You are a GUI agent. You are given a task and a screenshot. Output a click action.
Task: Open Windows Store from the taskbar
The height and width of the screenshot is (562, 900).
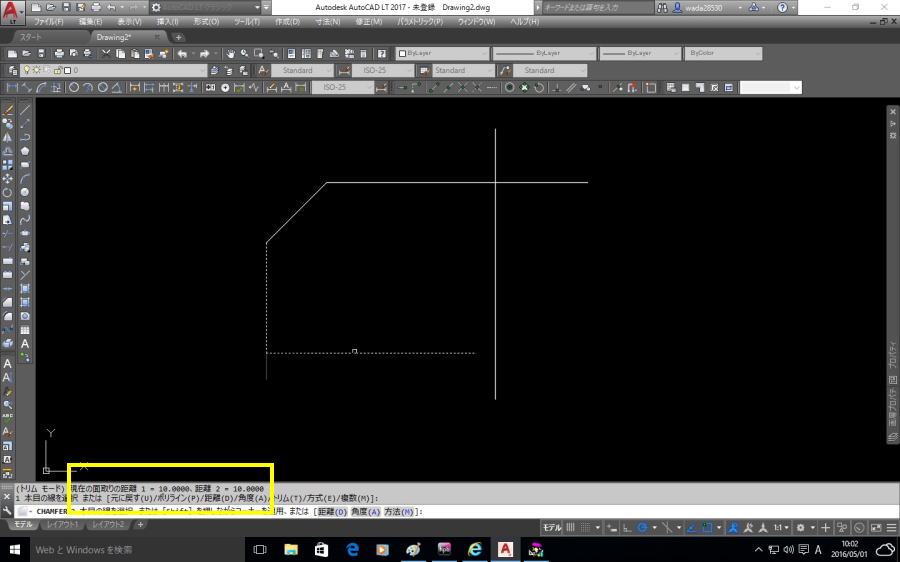(x=321, y=549)
